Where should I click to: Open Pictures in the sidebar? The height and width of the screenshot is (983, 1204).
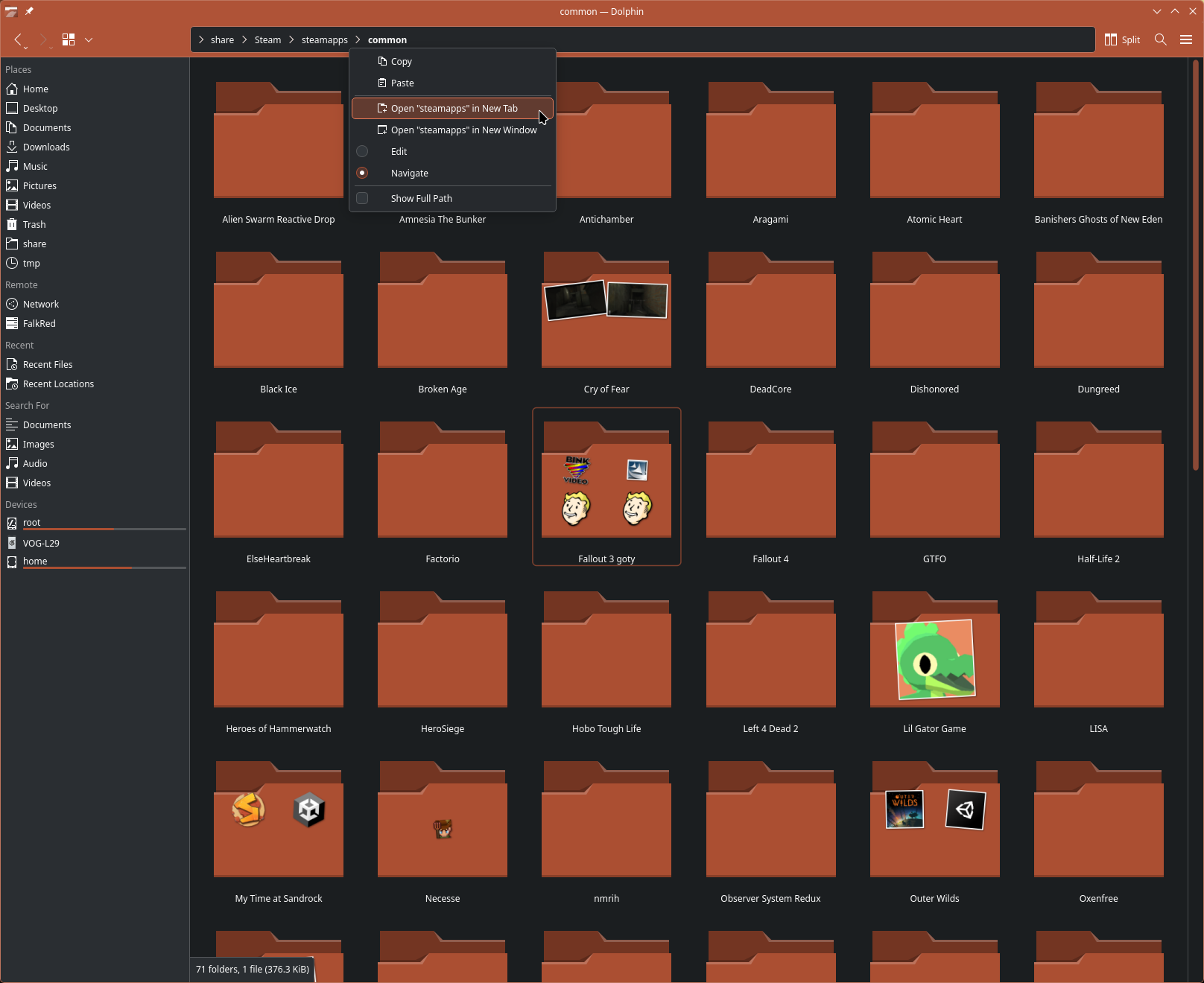click(x=95, y=185)
